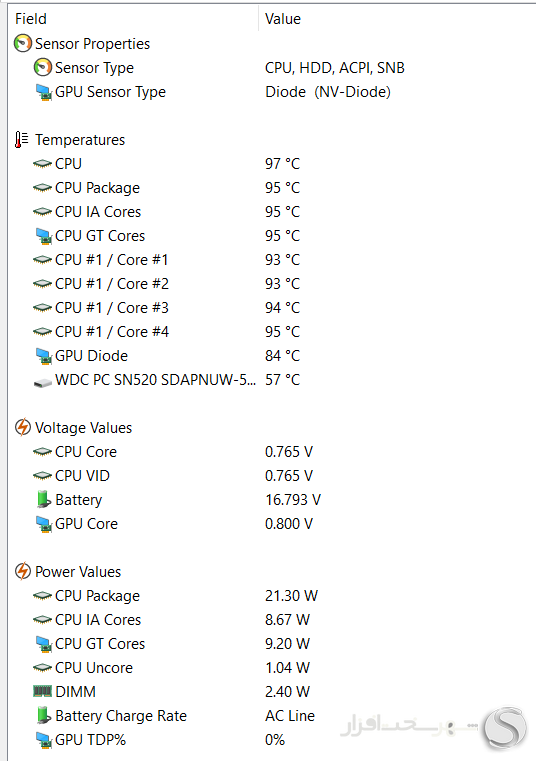
Task: Select the Battery Charge Rate row
Action: coord(272,716)
